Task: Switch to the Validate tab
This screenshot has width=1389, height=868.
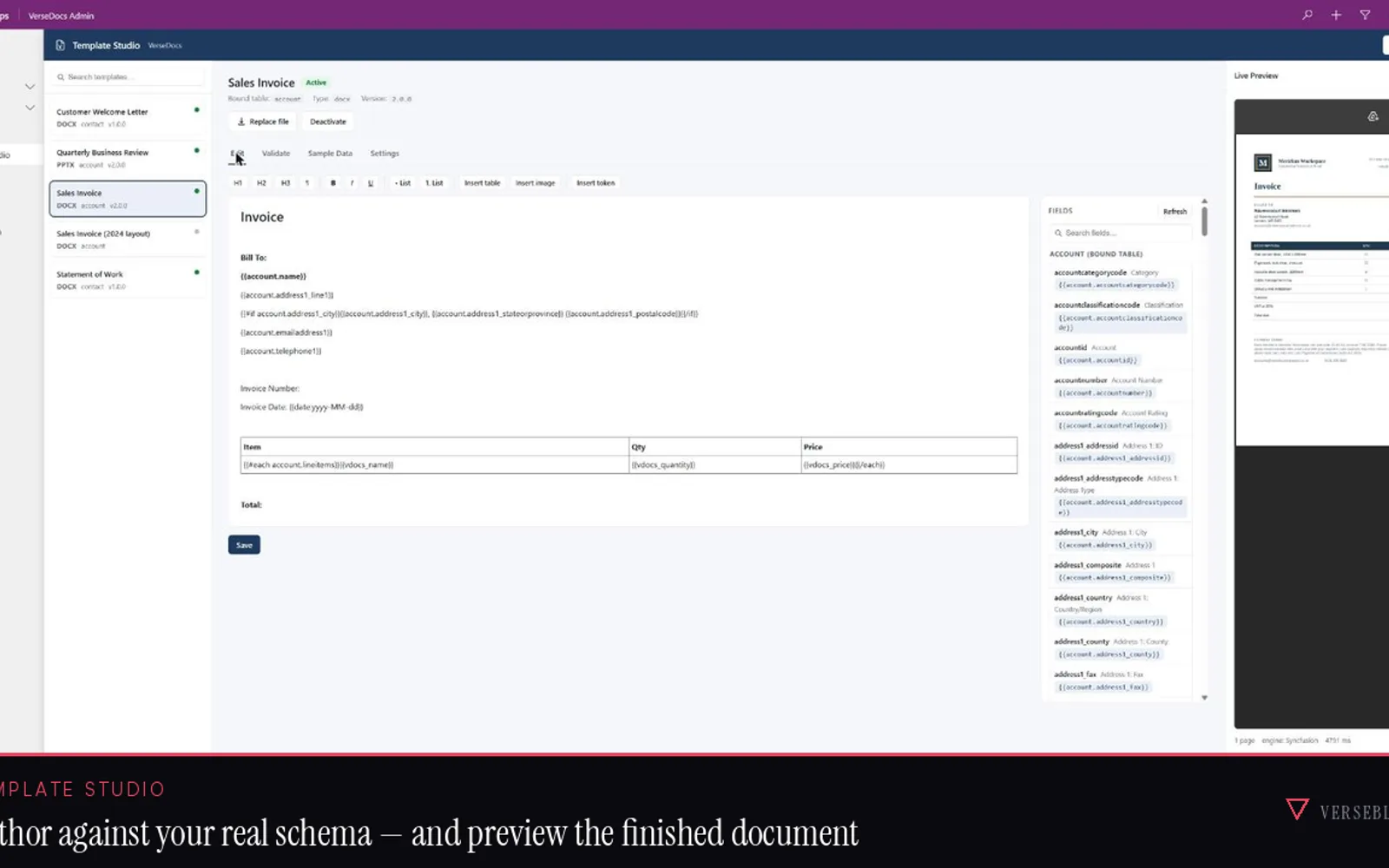Action: click(276, 154)
